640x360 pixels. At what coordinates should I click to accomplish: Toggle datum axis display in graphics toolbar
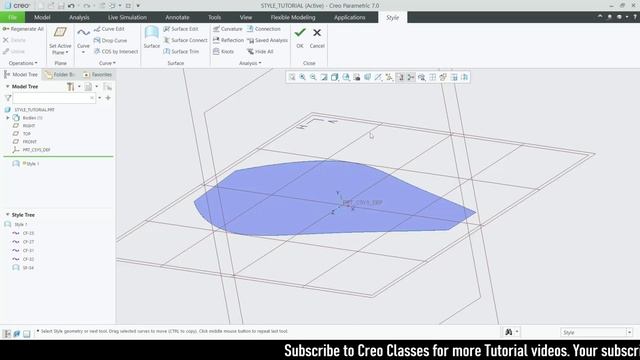pos(378,77)
